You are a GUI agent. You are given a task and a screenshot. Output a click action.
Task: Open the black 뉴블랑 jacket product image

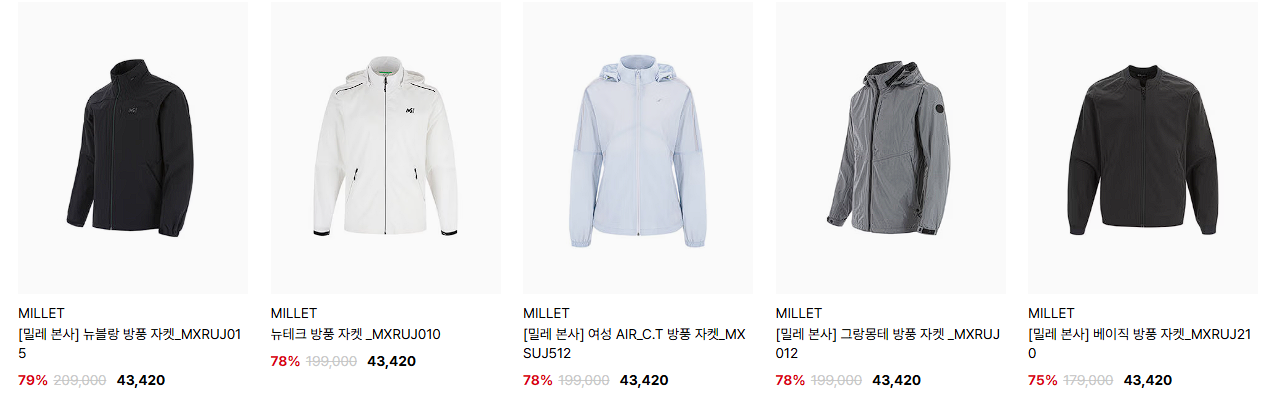pyautogui.click(x=133, y=147)
